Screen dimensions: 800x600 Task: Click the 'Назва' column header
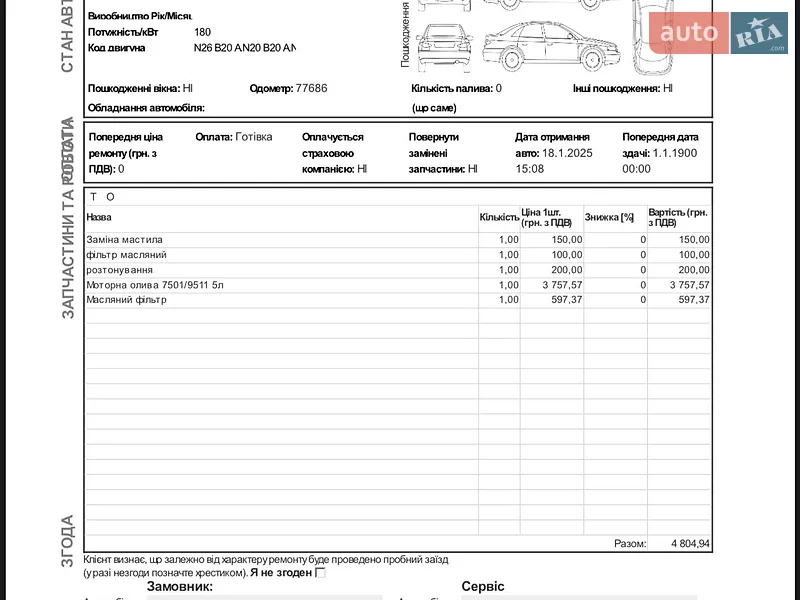[99, 217]
